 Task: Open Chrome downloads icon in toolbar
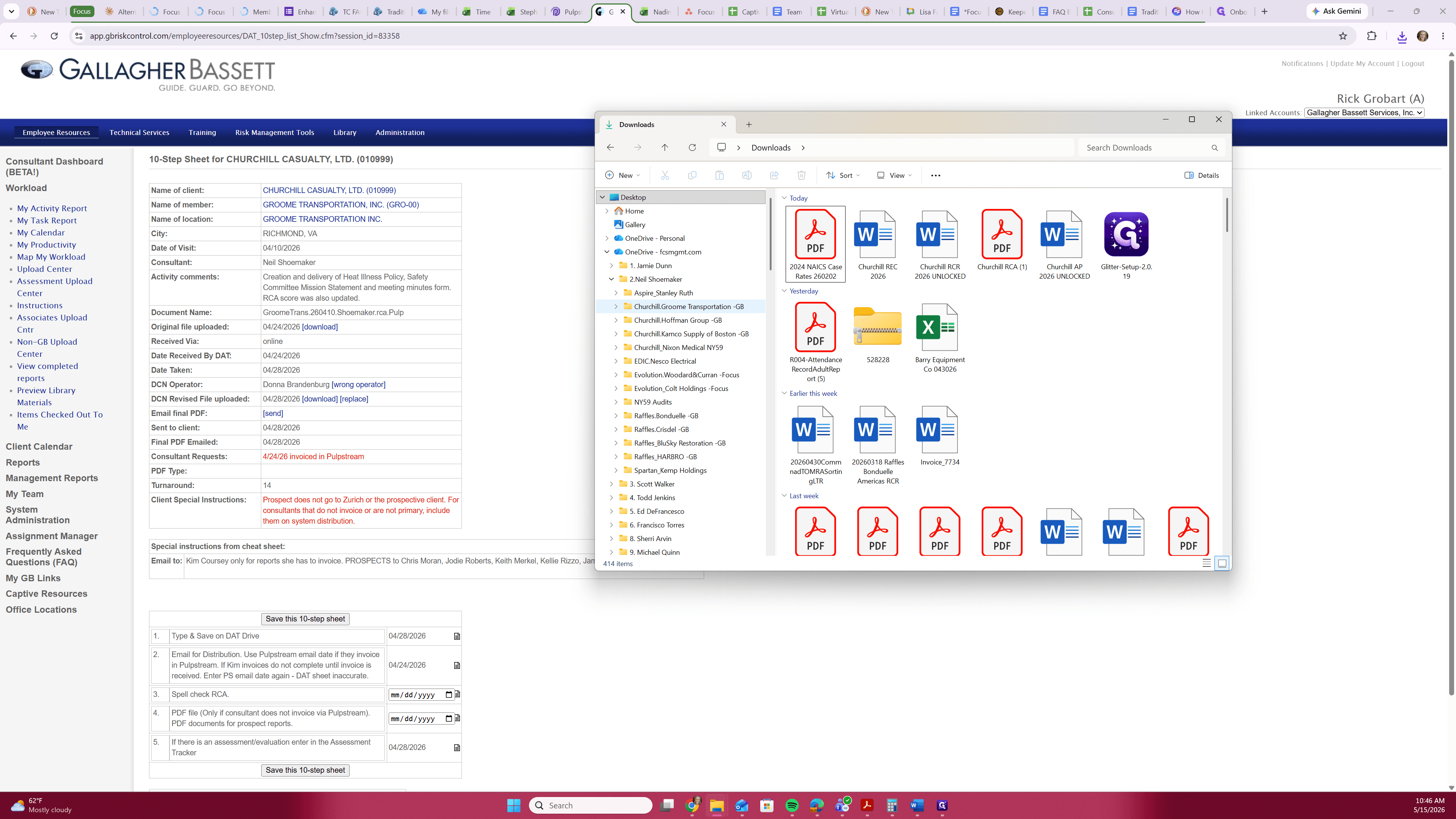(1402, 36)
